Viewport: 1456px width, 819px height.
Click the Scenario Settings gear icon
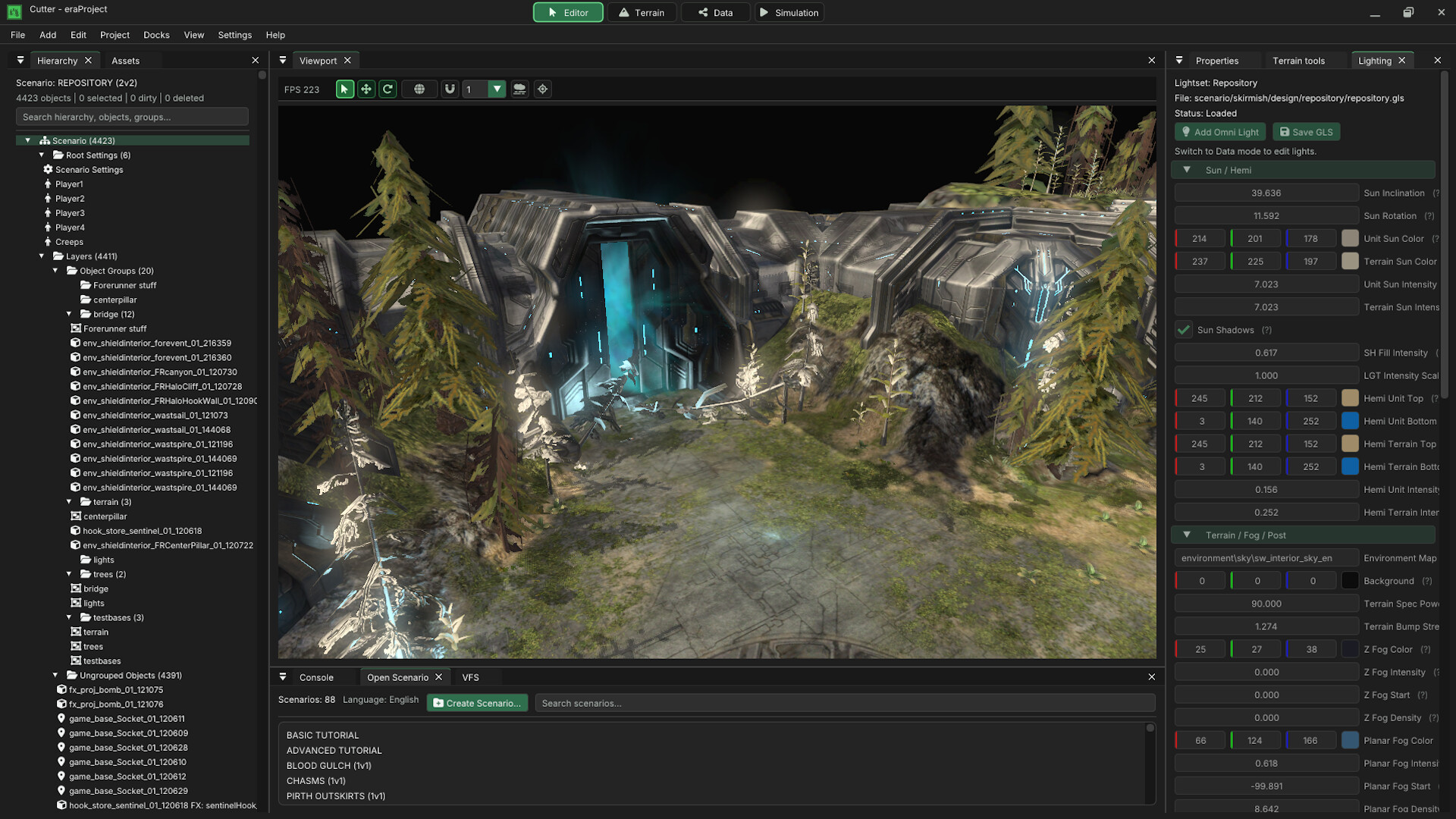click(48, 169)
